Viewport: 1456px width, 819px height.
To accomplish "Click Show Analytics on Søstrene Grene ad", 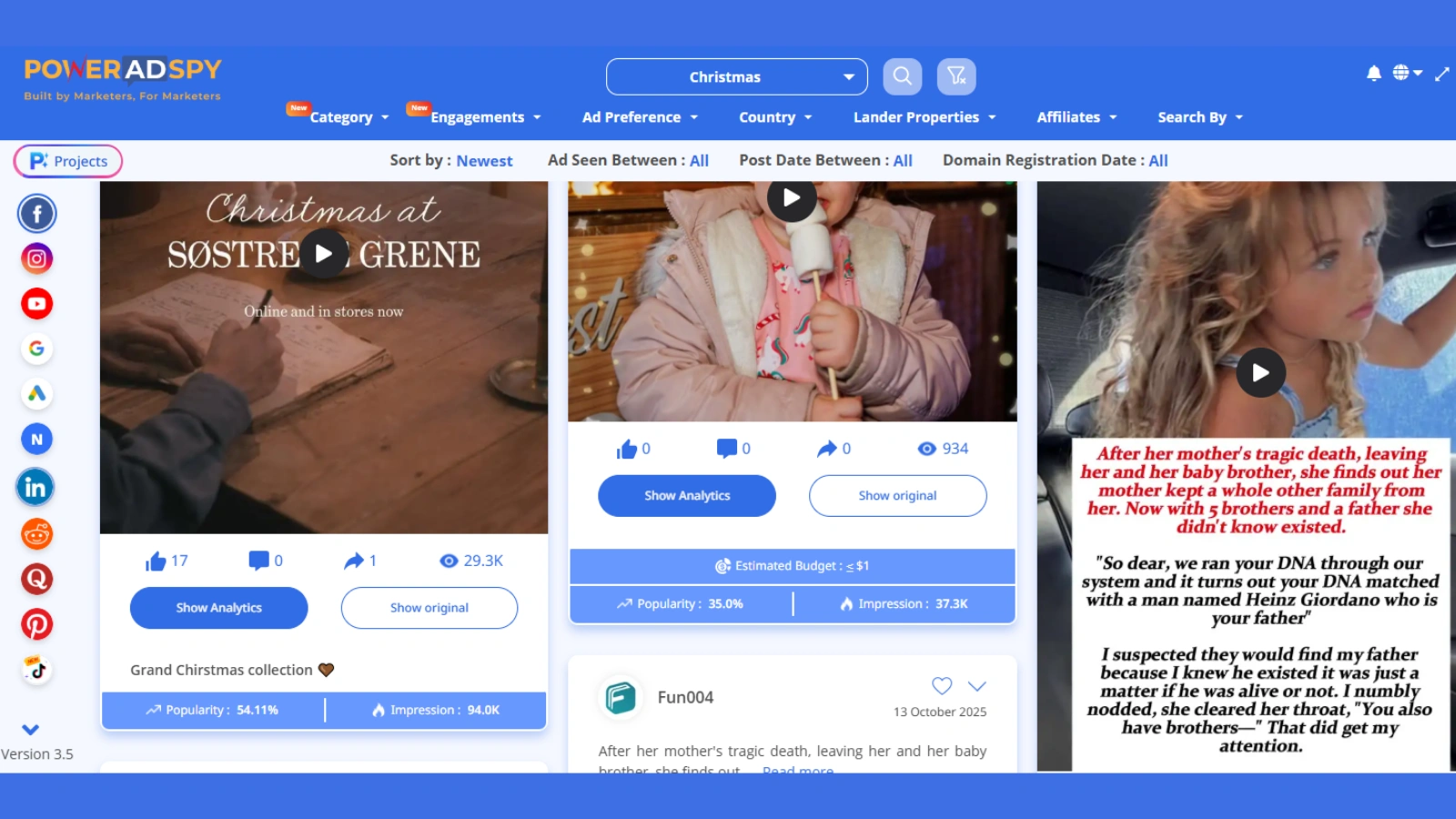I will [218, 608].
